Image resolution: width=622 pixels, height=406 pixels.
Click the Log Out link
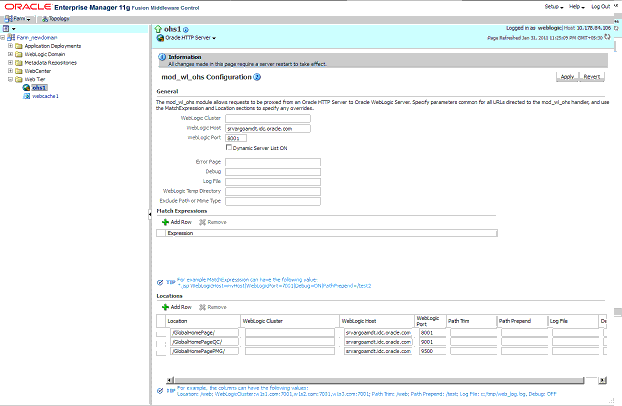(600, 7)
